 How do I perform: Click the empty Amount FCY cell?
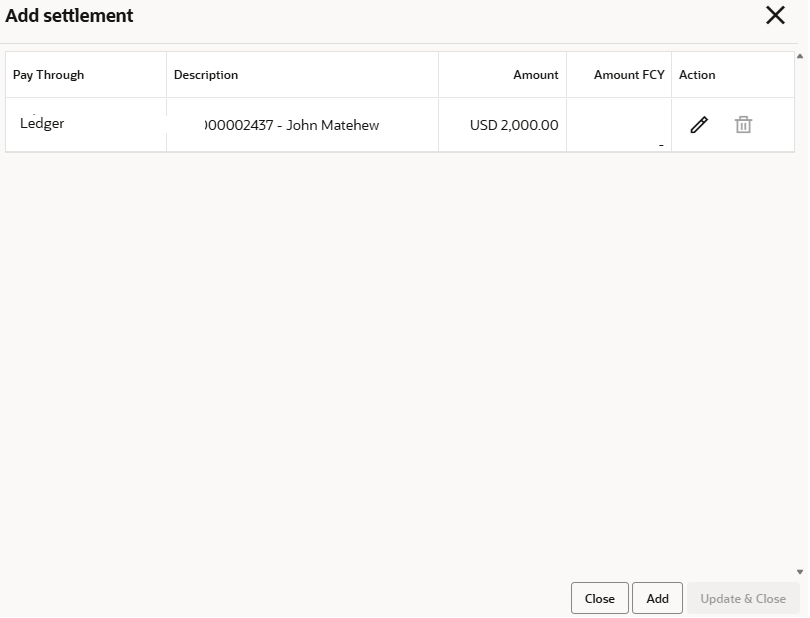[620, 125]
